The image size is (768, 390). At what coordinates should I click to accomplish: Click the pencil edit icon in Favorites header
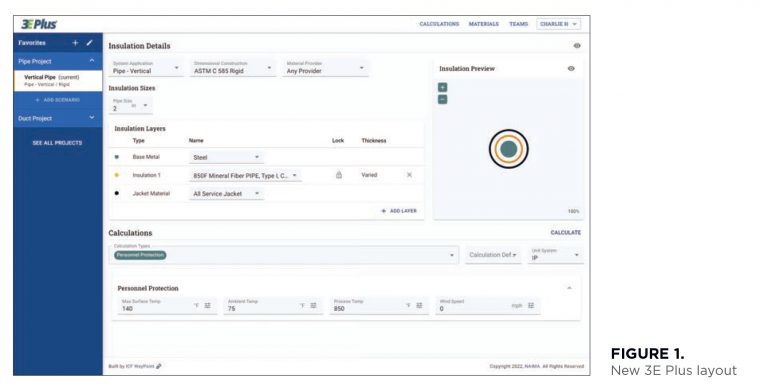pyautogui.click(x=89, y=43)
